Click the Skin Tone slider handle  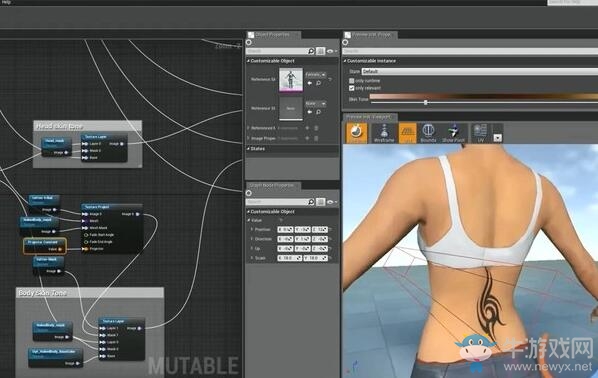426,102
